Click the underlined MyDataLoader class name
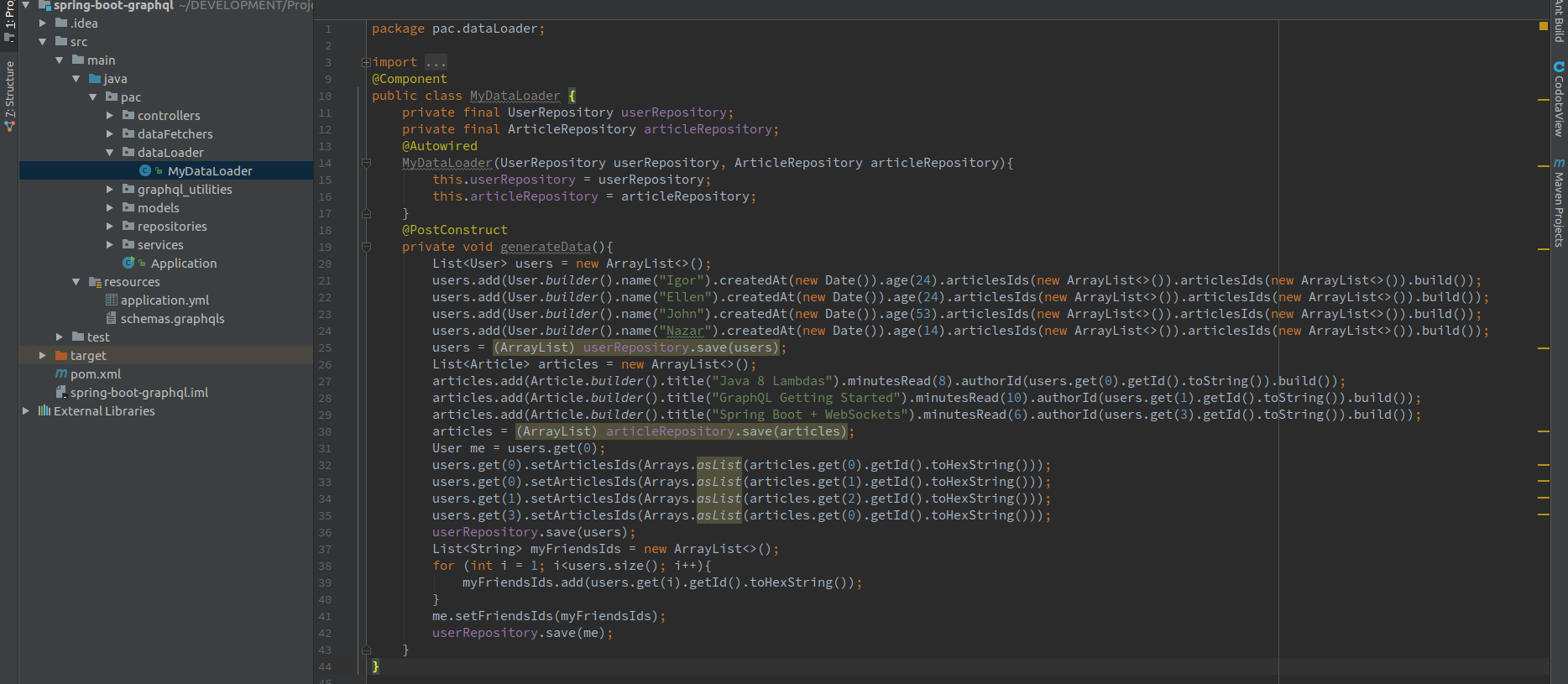The width and height of the screenshot is (1568, 684). [x=515, y=96]
